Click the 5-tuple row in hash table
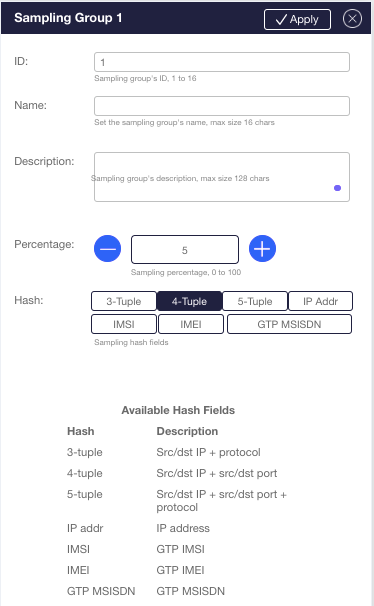 178,500
